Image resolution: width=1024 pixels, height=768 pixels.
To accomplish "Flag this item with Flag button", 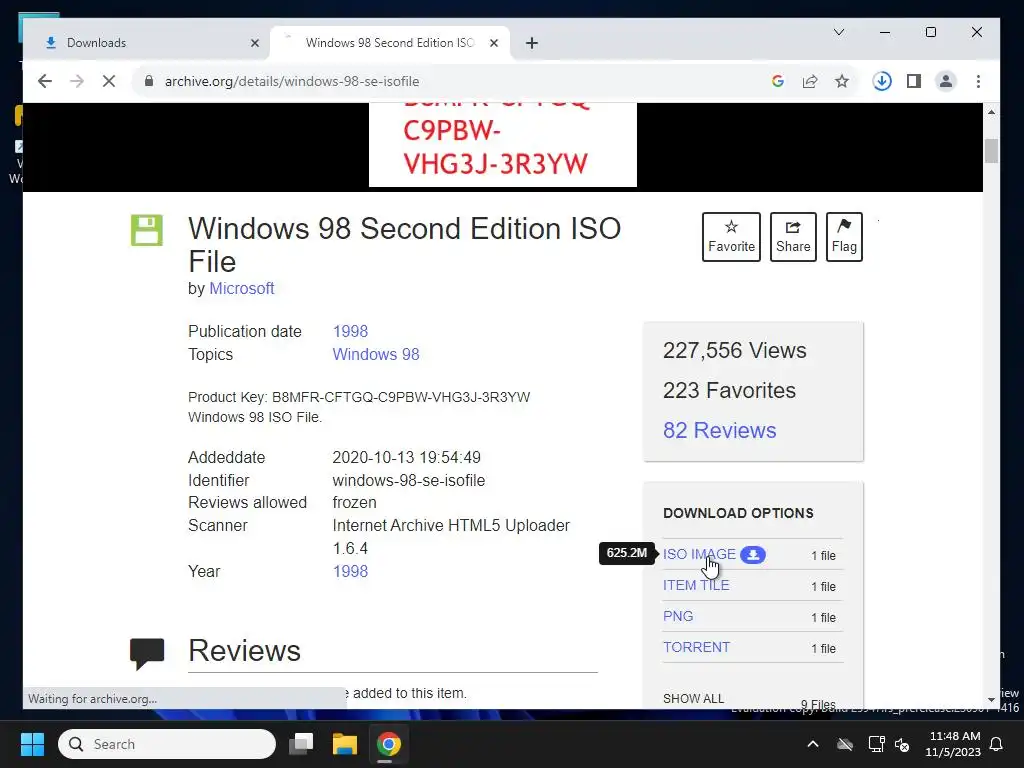I will click(x=844, y=236).
